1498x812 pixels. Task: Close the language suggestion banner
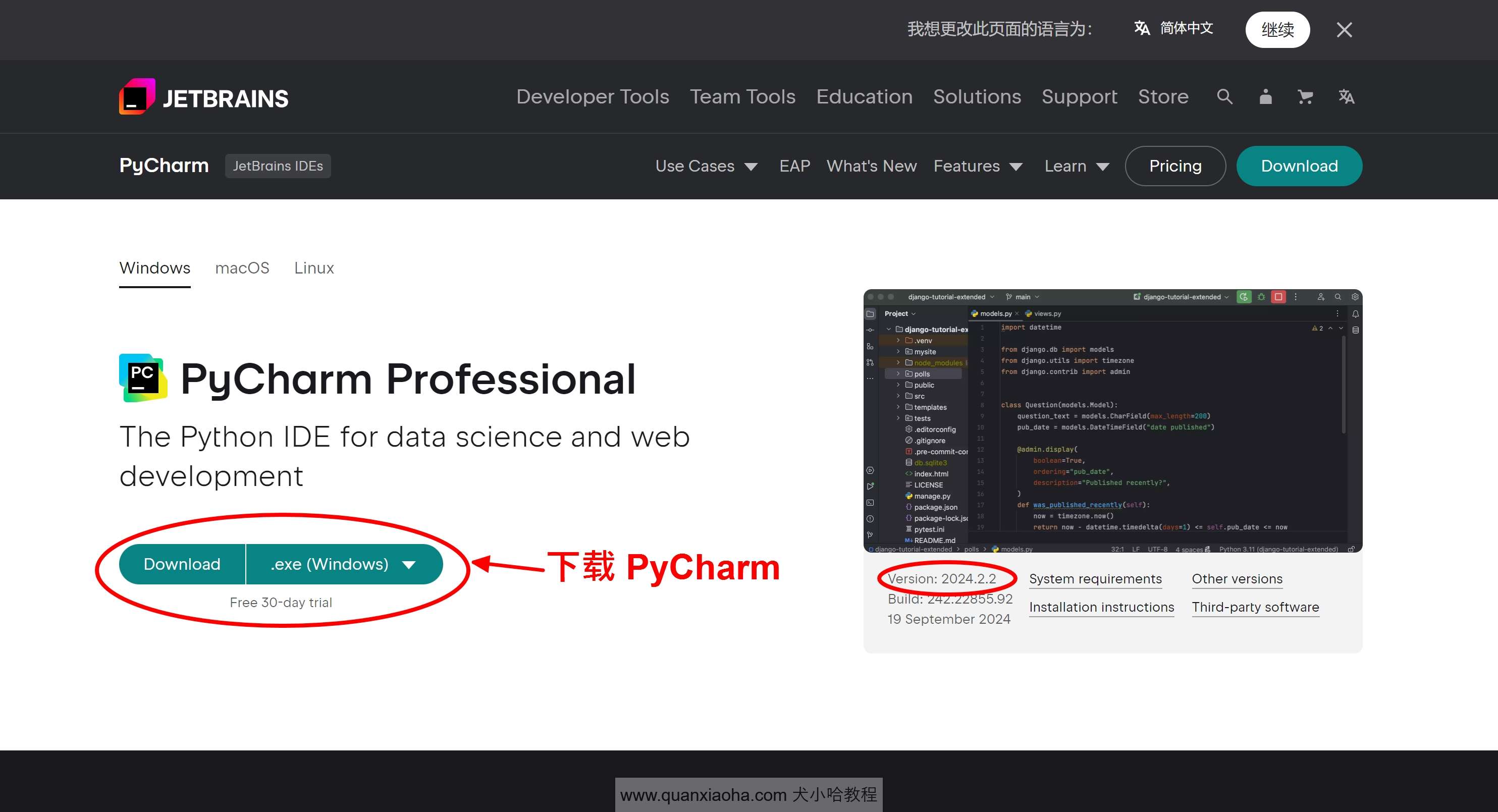tap(1344, 30)
